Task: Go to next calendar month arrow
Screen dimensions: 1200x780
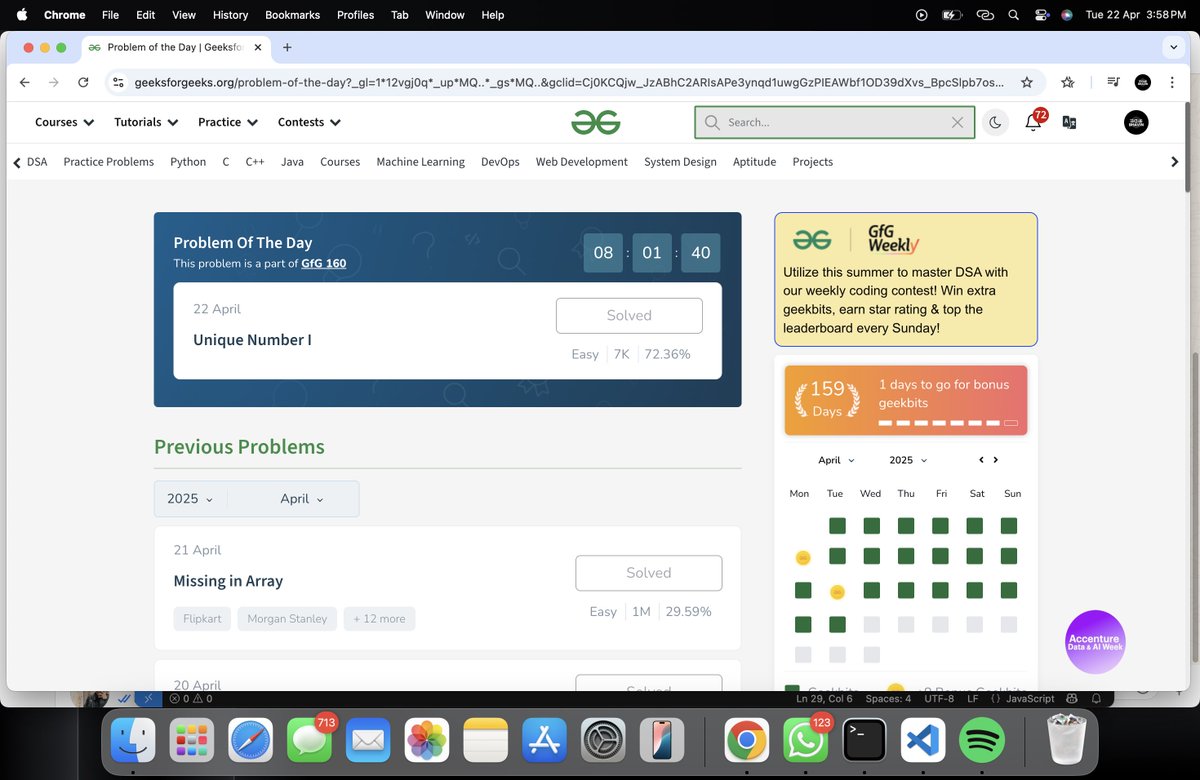Action: (x=995, y=460)
